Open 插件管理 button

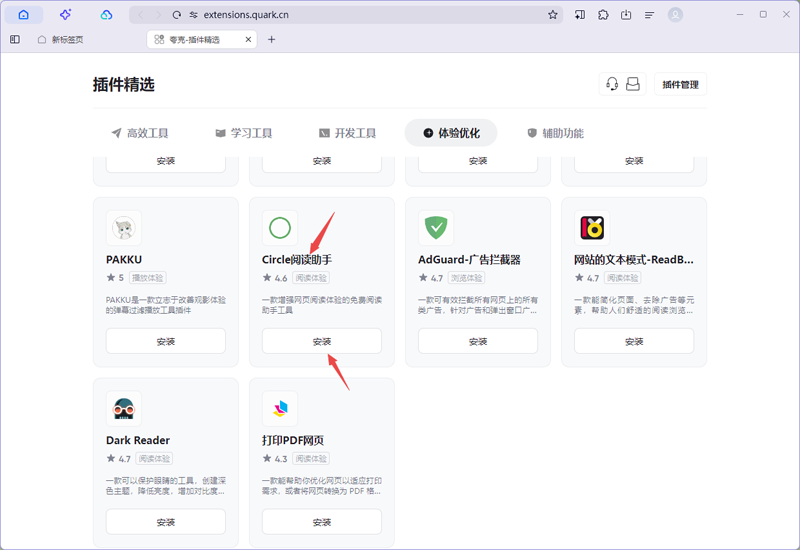681,84
